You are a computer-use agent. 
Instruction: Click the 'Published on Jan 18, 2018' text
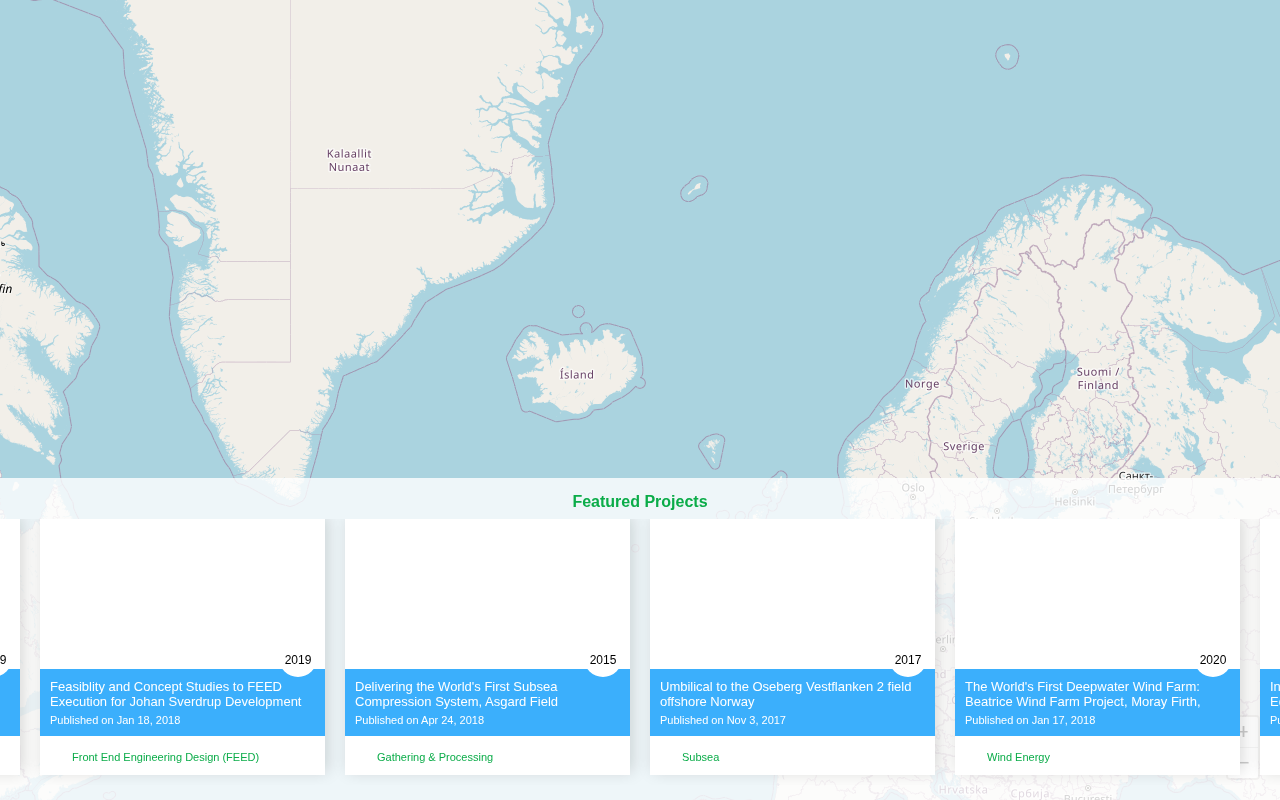tap(115, 720)
